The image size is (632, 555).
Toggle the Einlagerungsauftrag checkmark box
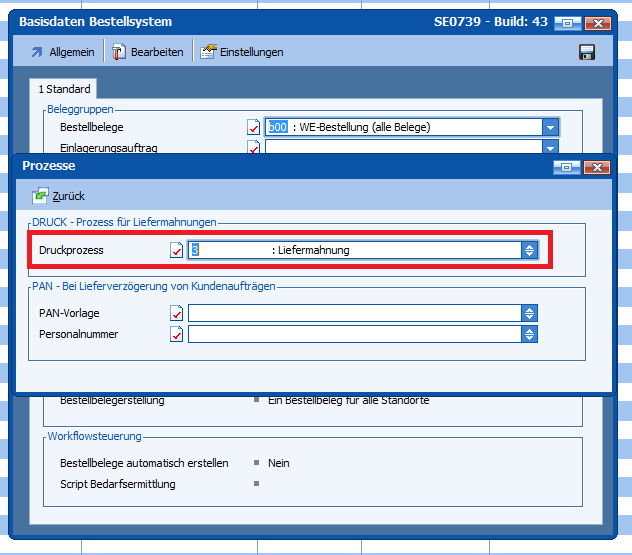[x=253, y=148]
